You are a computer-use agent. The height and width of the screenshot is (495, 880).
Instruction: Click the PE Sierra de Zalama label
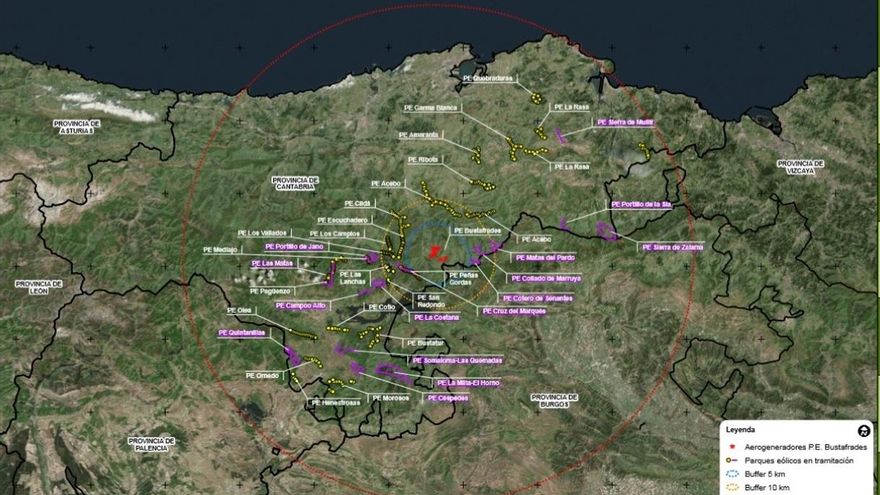672,247
